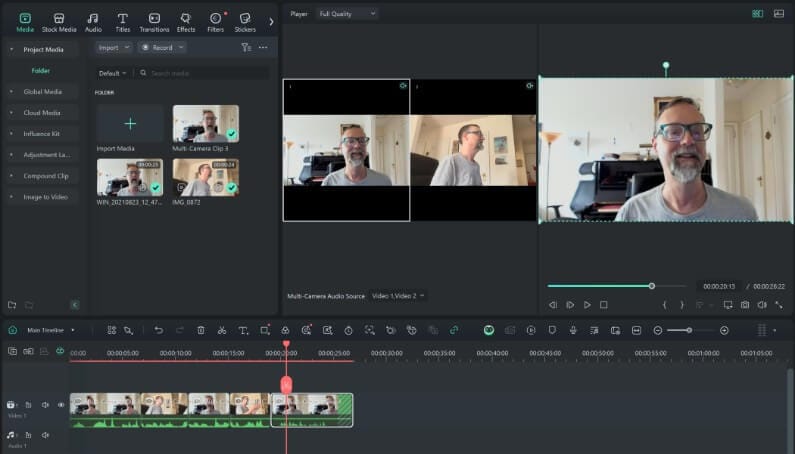Click the filter and sort media icon

pos(246,47)
